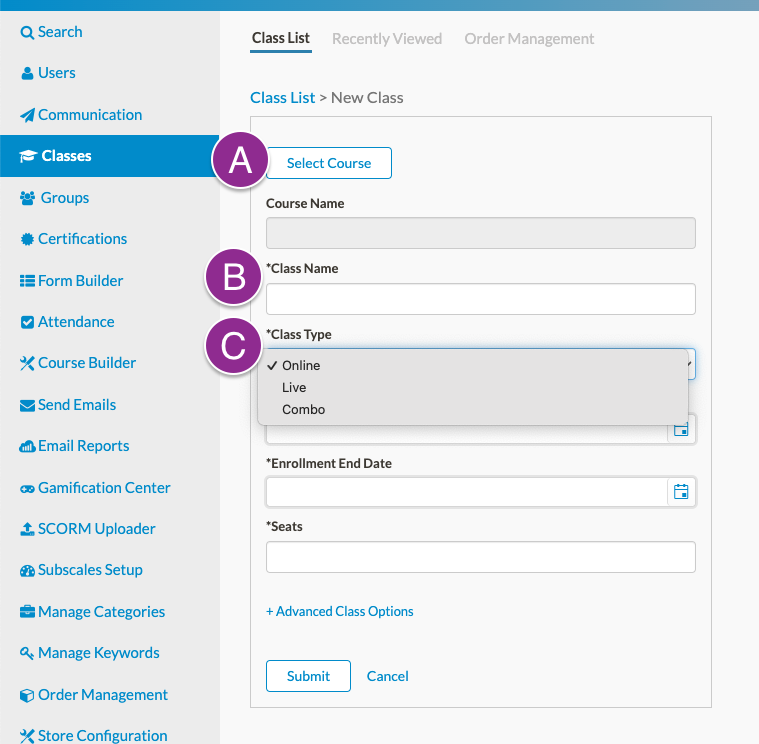Open Attendance in the sidebar
759x744 pixels.
point(76,322)
